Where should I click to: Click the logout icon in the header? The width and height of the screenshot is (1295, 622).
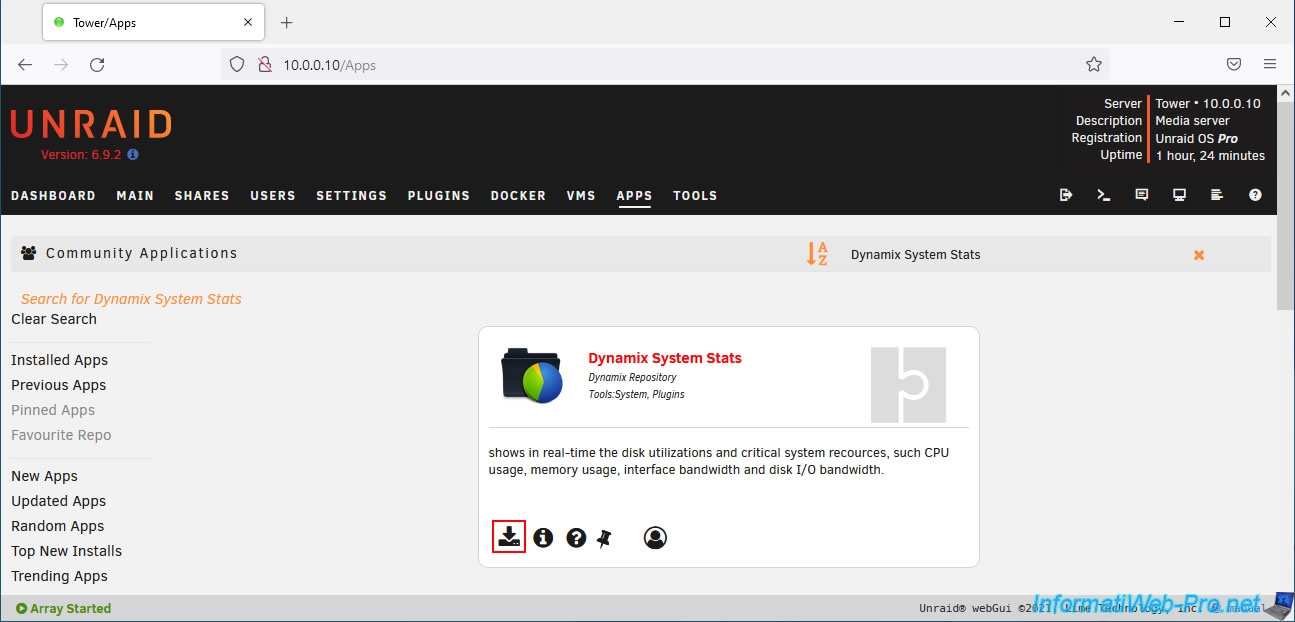tap(1066, 195)
